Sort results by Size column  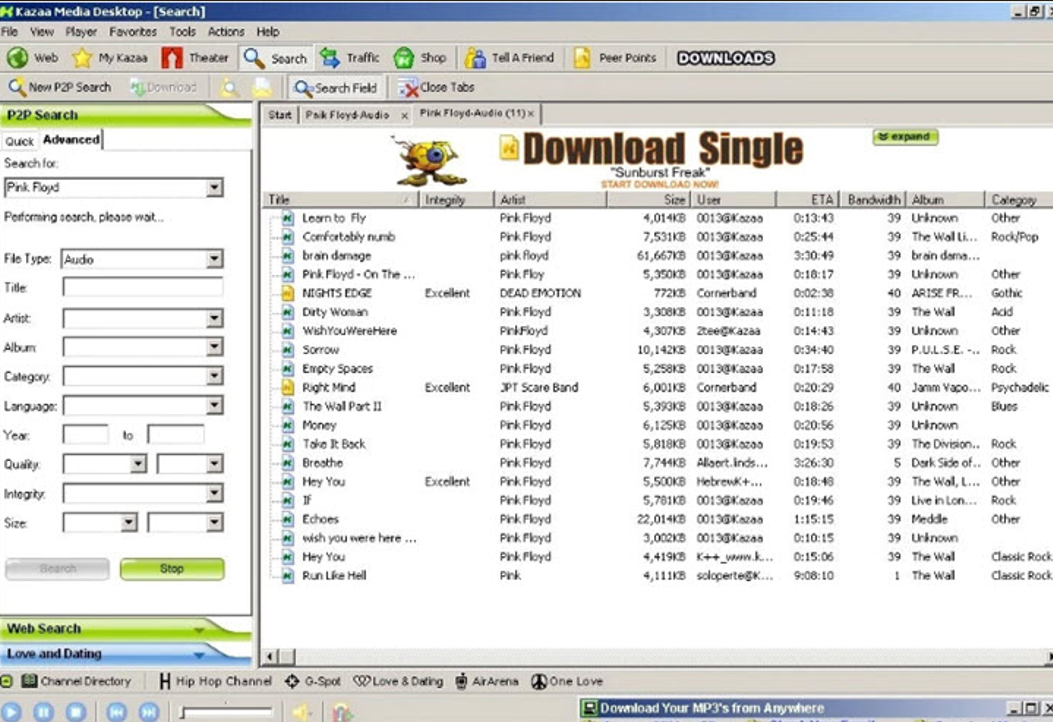point(647,199)
